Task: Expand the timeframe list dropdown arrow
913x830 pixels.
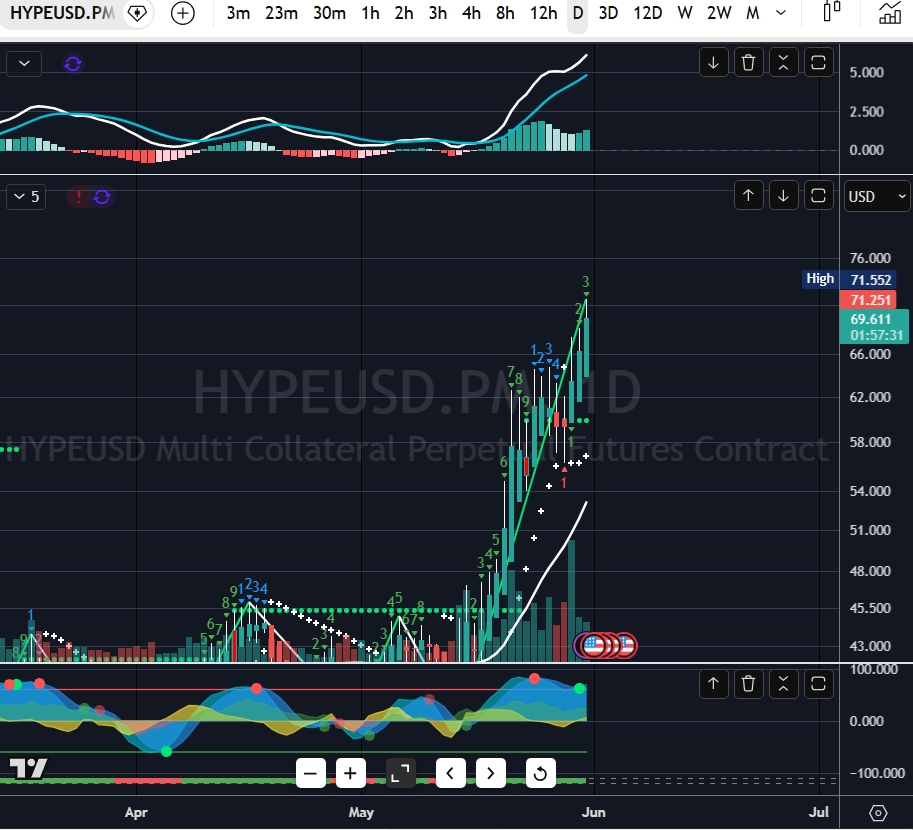Action: (x=781, y=13)
